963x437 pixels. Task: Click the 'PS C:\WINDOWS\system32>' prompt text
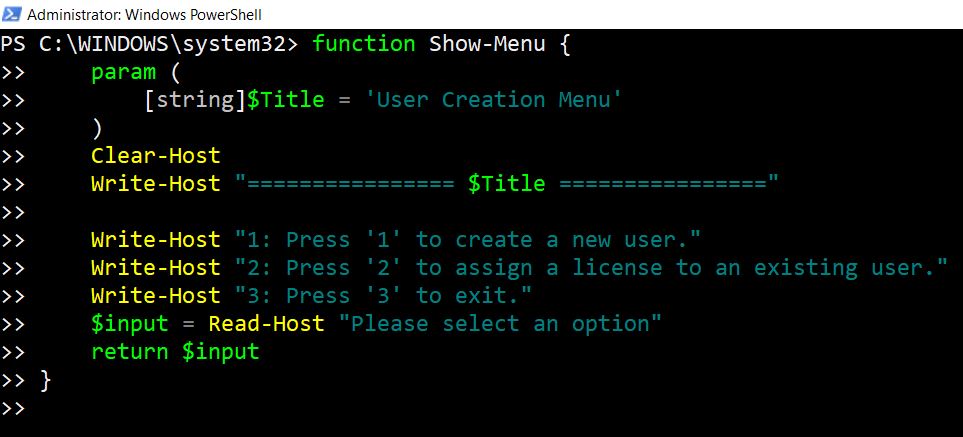click(150, 44)
